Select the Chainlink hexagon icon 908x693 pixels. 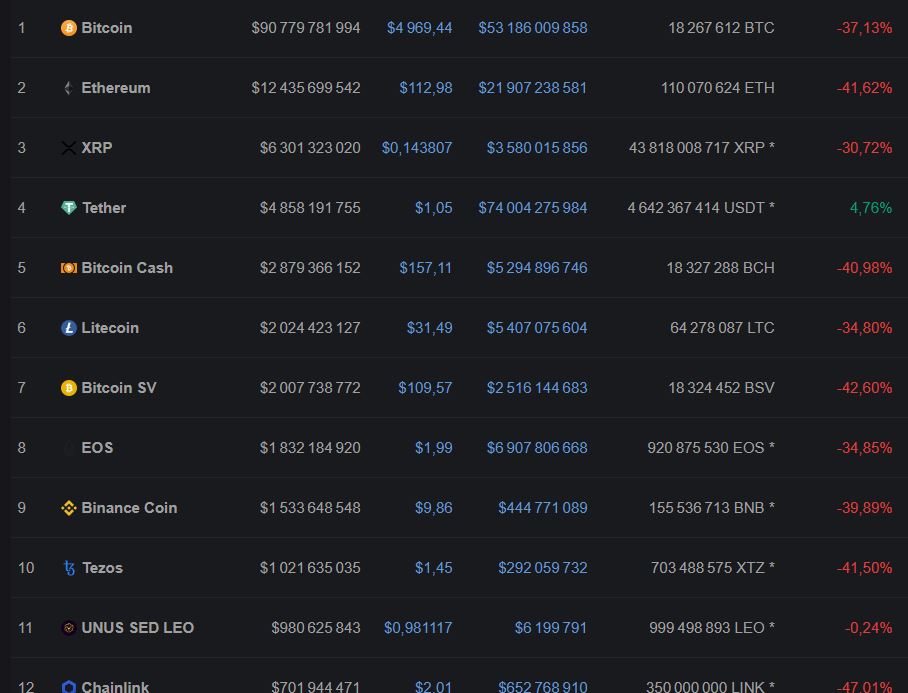pos(67,686)
